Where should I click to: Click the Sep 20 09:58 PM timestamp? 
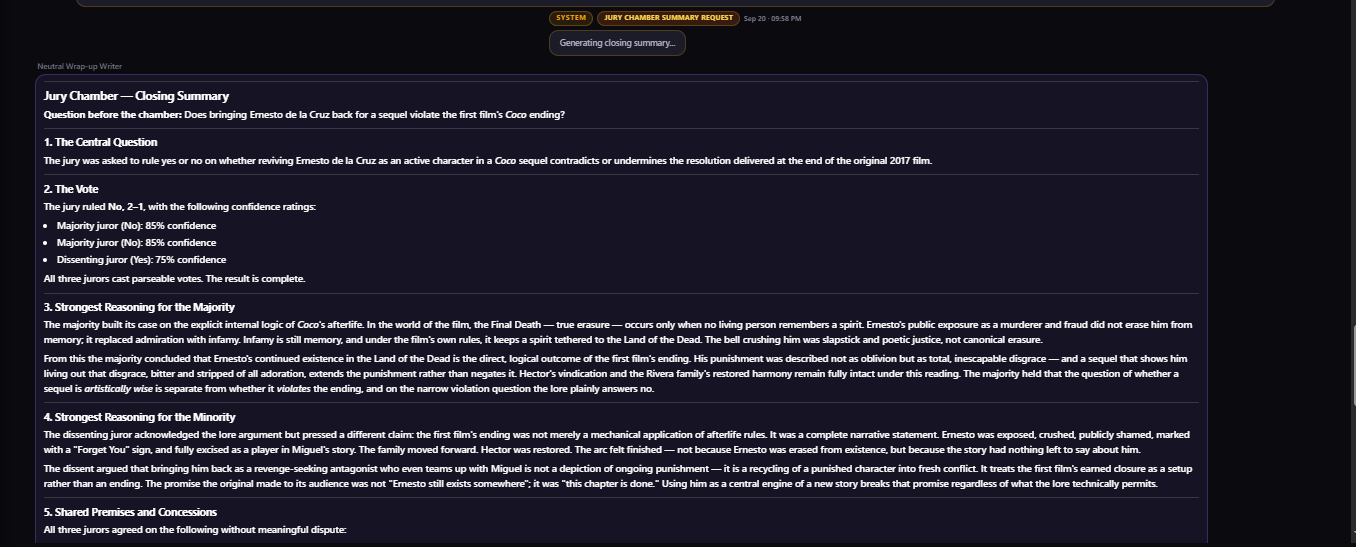point(773,18)
